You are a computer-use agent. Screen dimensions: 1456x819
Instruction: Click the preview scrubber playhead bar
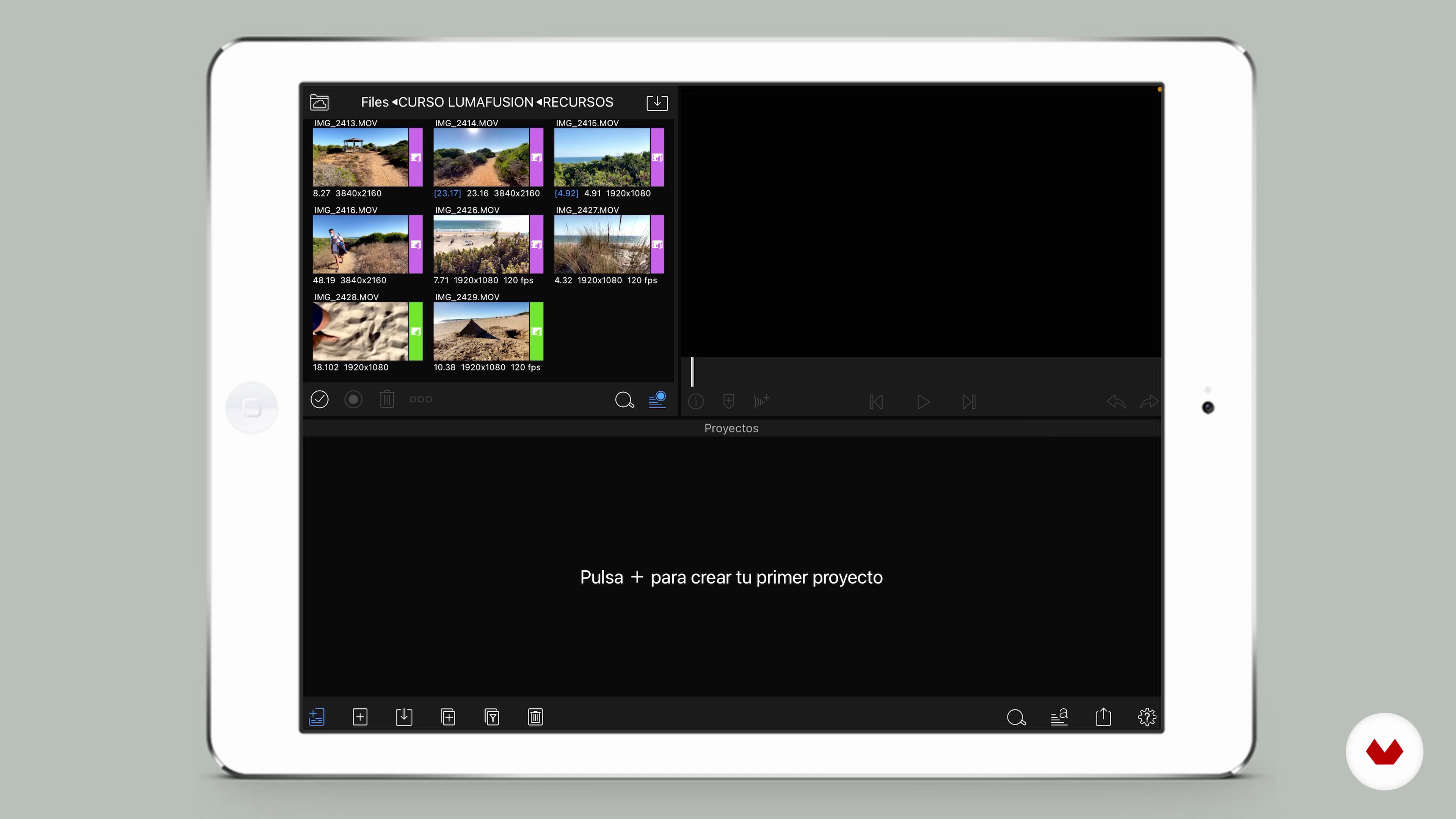coord(692,372)
